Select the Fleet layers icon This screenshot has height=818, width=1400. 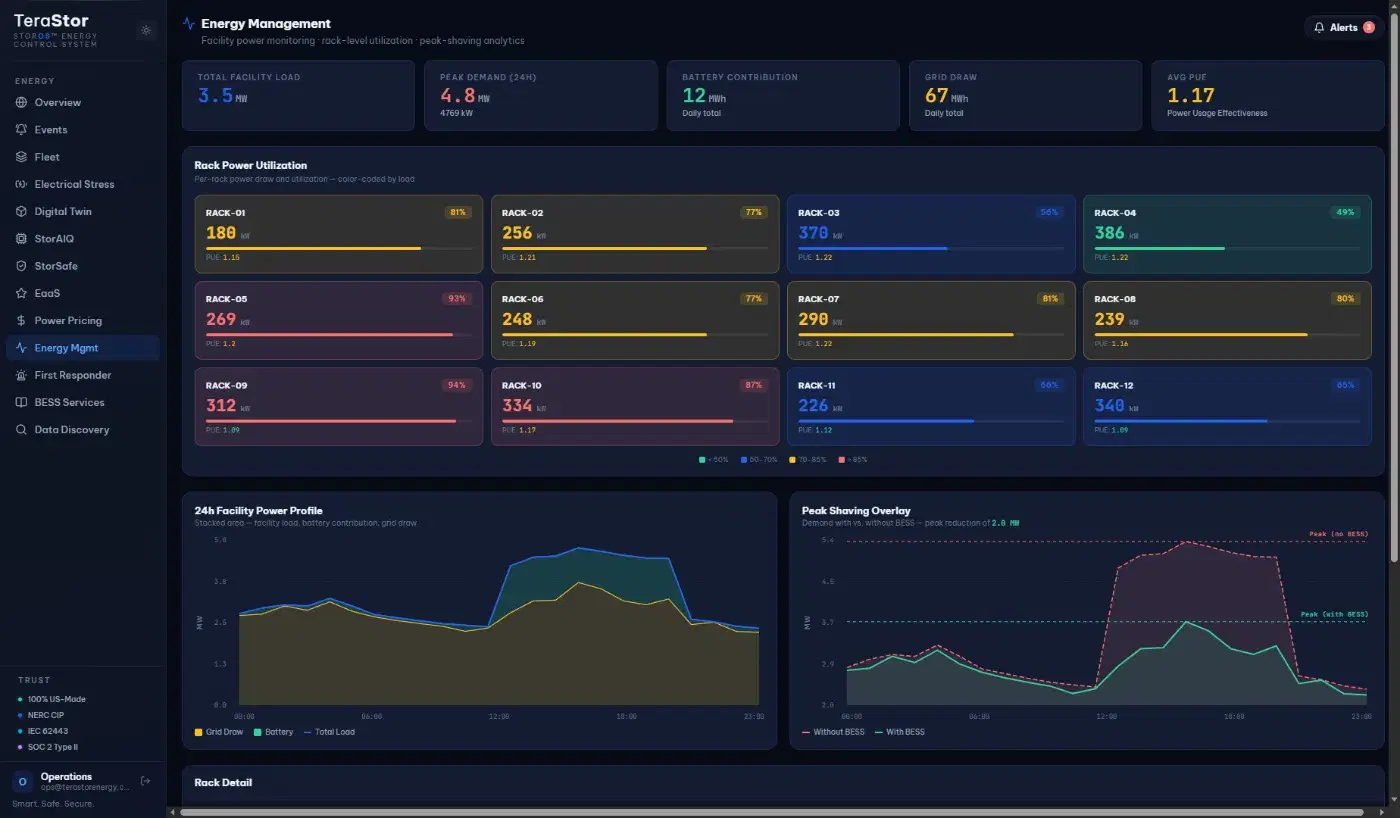coord(21,157)
